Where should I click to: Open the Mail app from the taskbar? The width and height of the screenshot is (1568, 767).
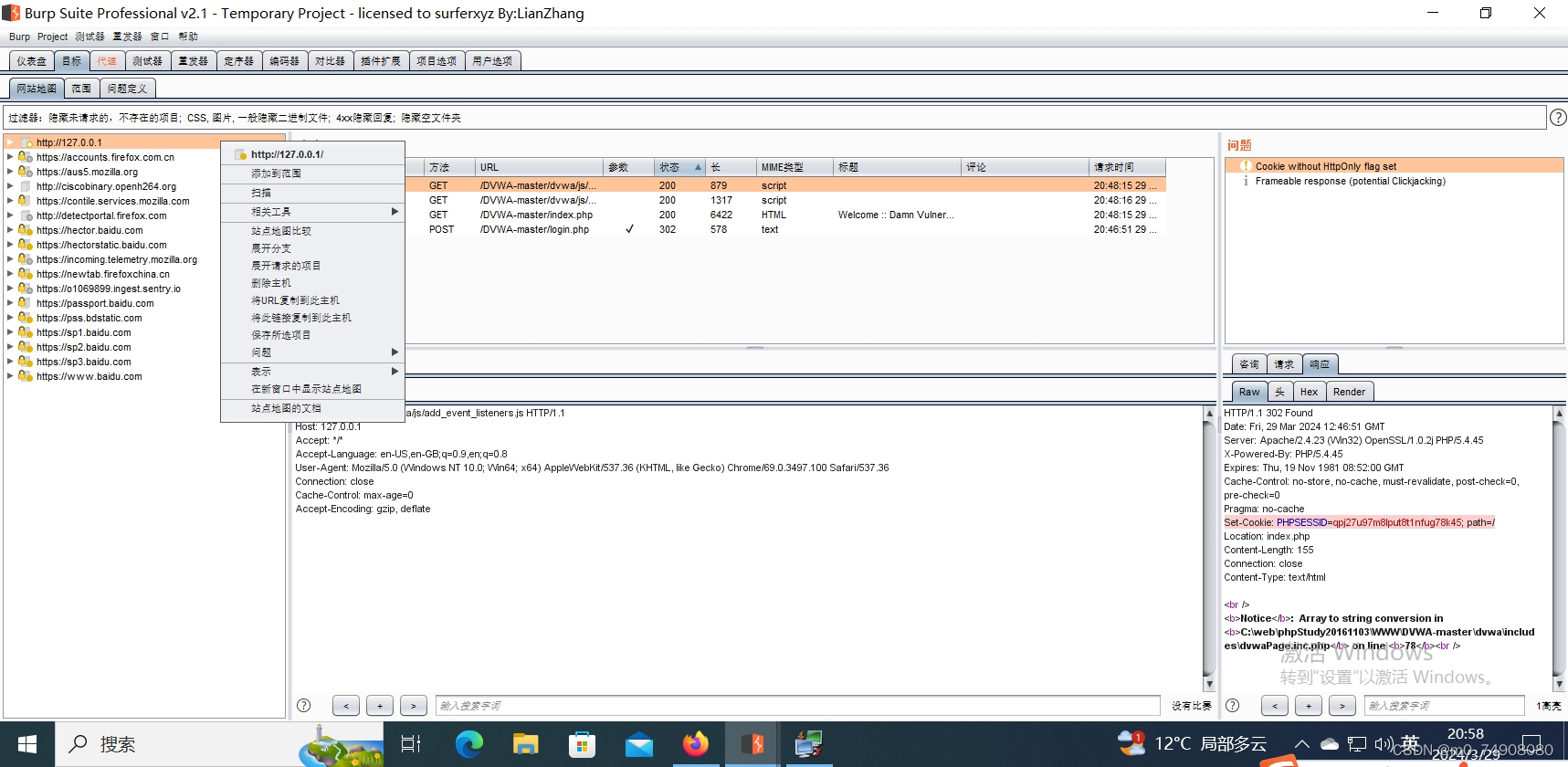[639, 744]
